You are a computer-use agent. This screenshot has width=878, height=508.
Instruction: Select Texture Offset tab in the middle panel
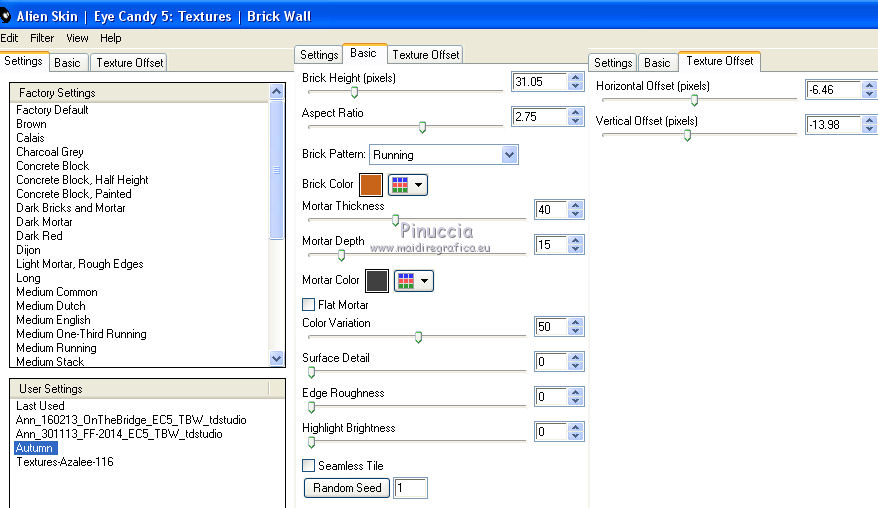click(x=426, y=55)
